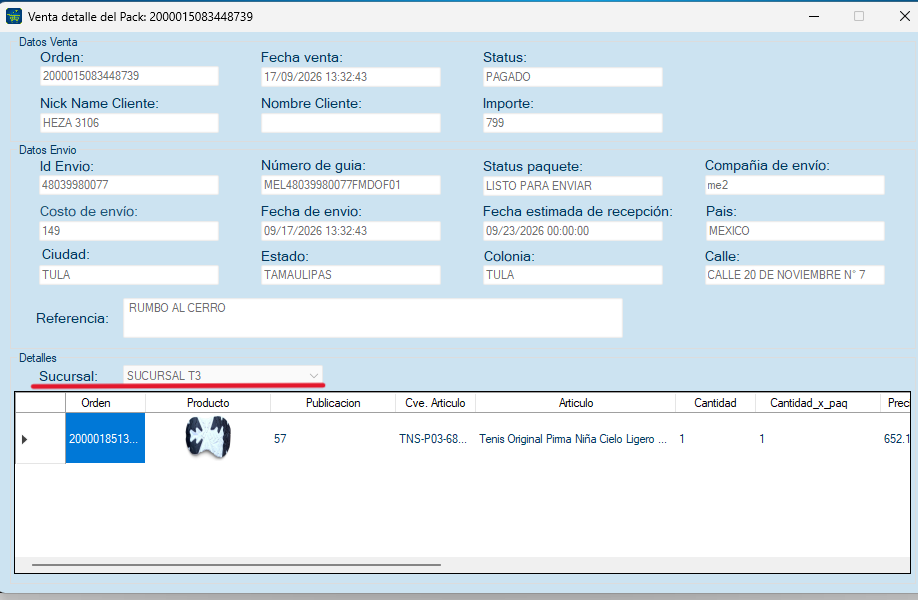Click the Id Envio field 48039980077

(x=129, y=185)
